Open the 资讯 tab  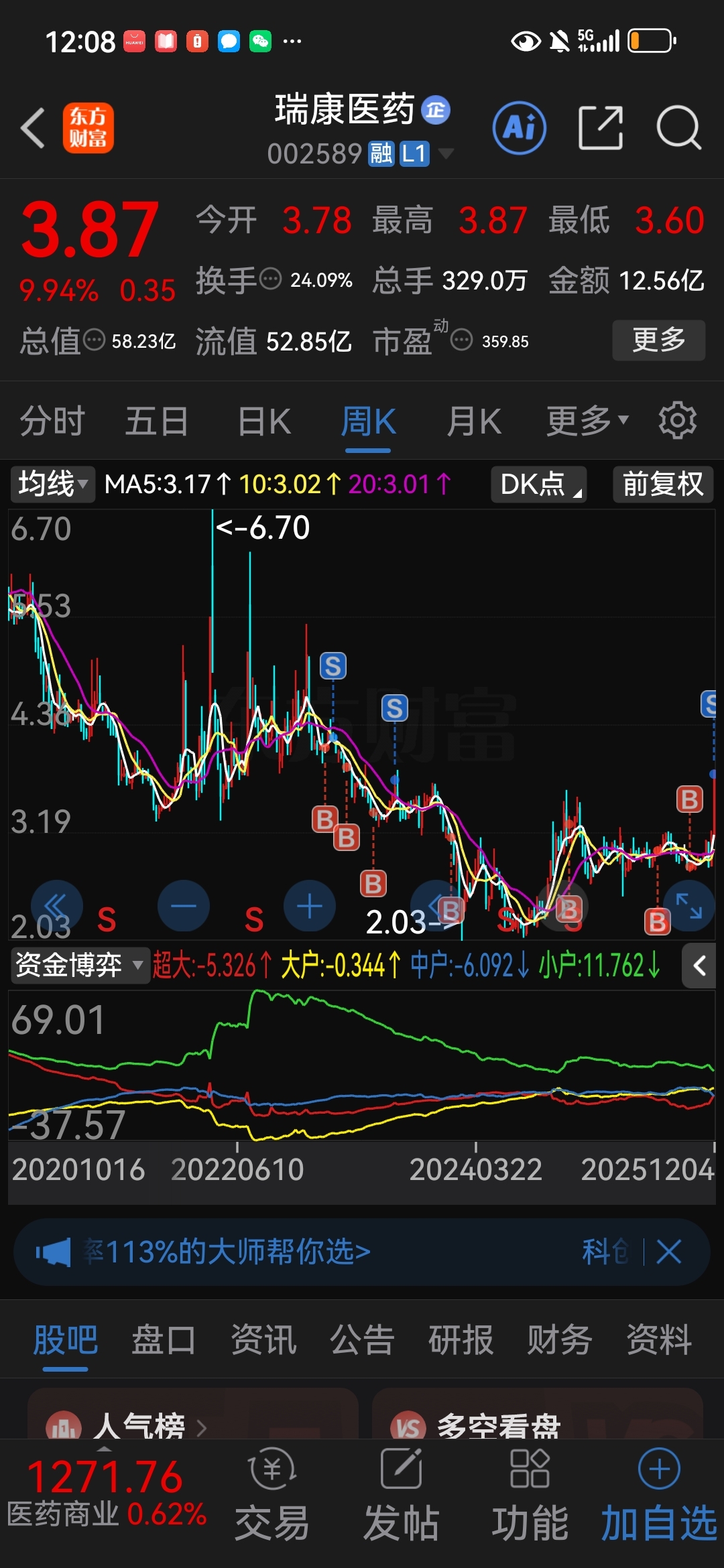click(x=263, y=1340)
